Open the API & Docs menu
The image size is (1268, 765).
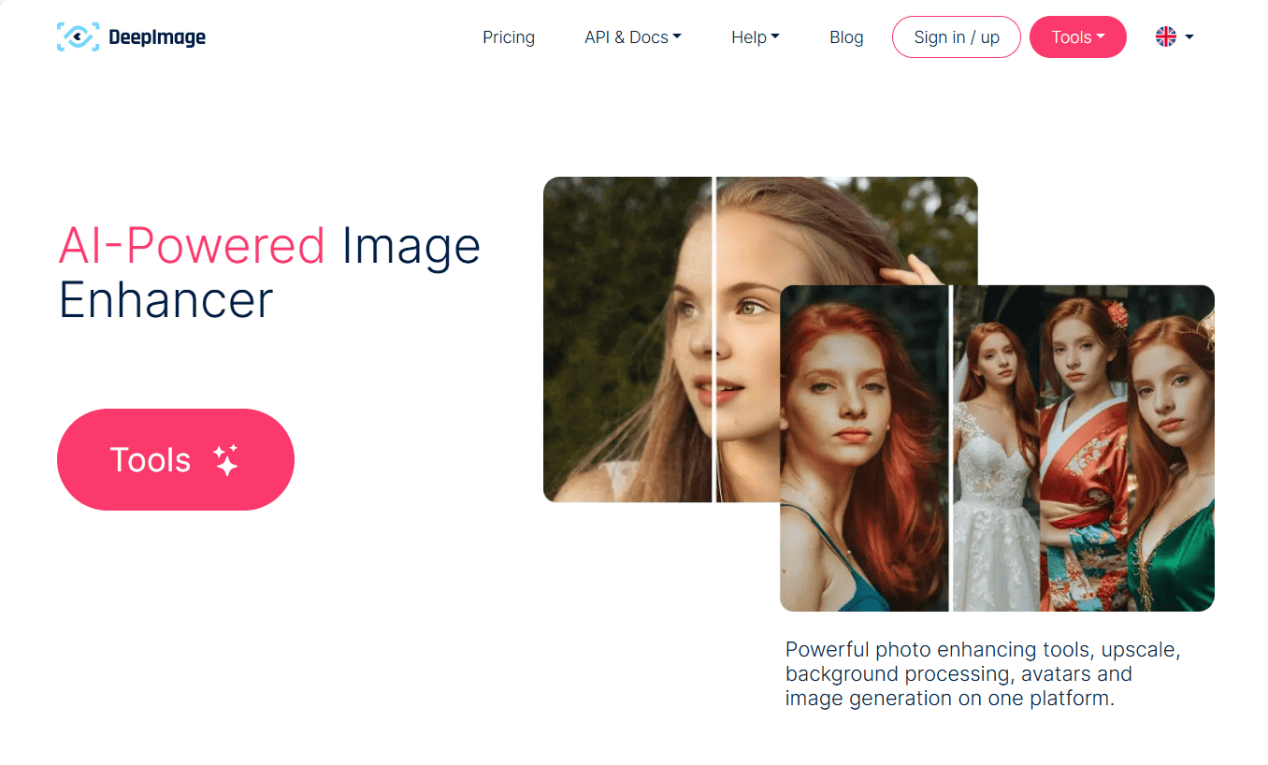point(626,37)
